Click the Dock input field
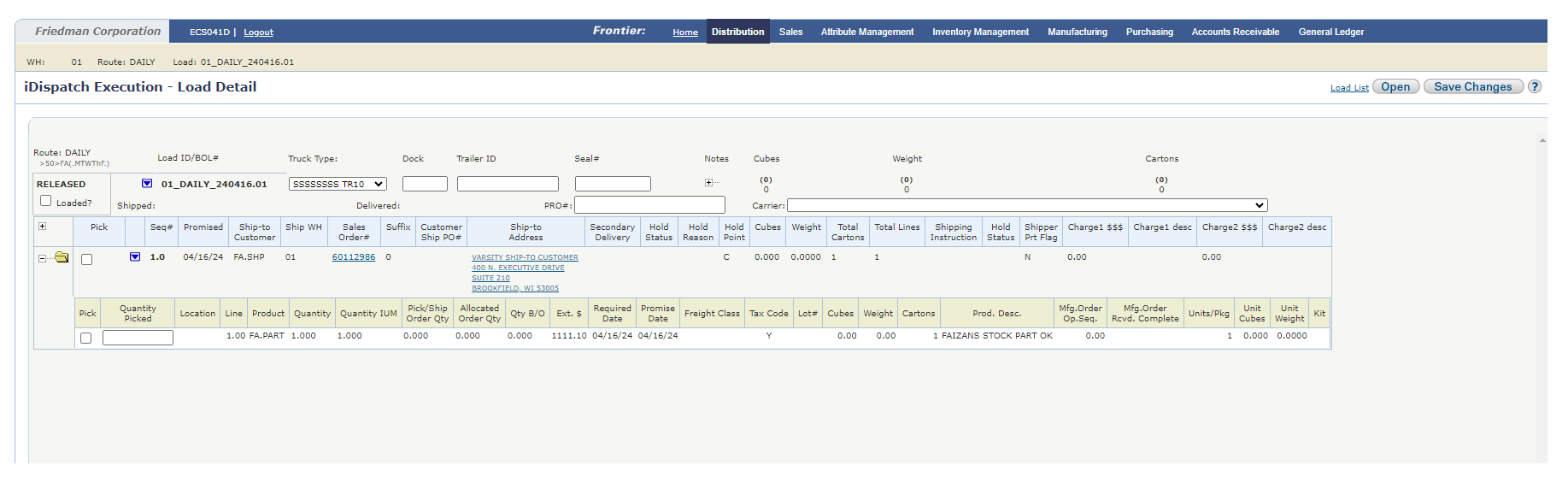The image size is (1568, 483). 425,184
